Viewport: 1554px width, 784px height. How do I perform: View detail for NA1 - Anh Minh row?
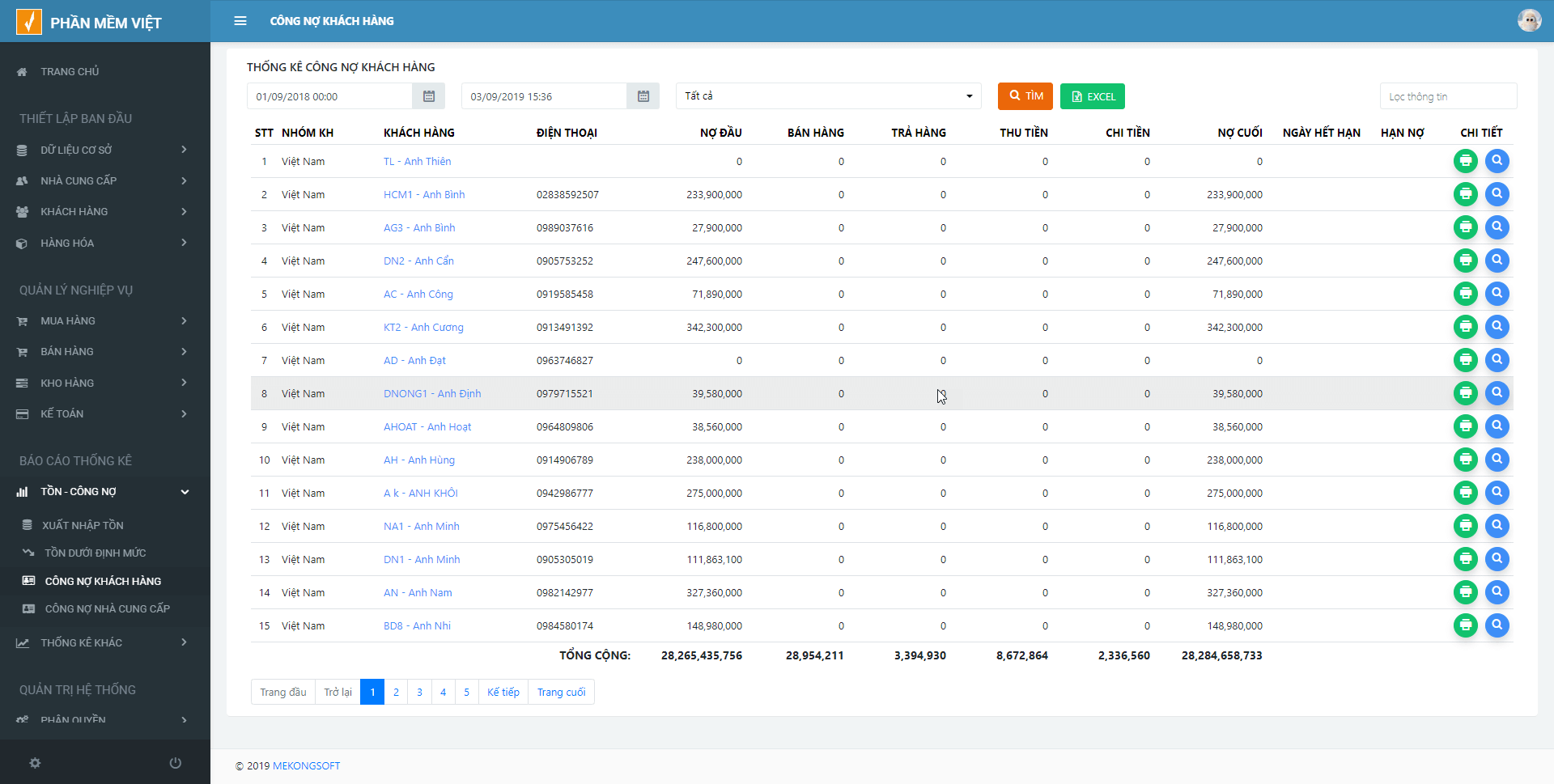click(1497, 526)
